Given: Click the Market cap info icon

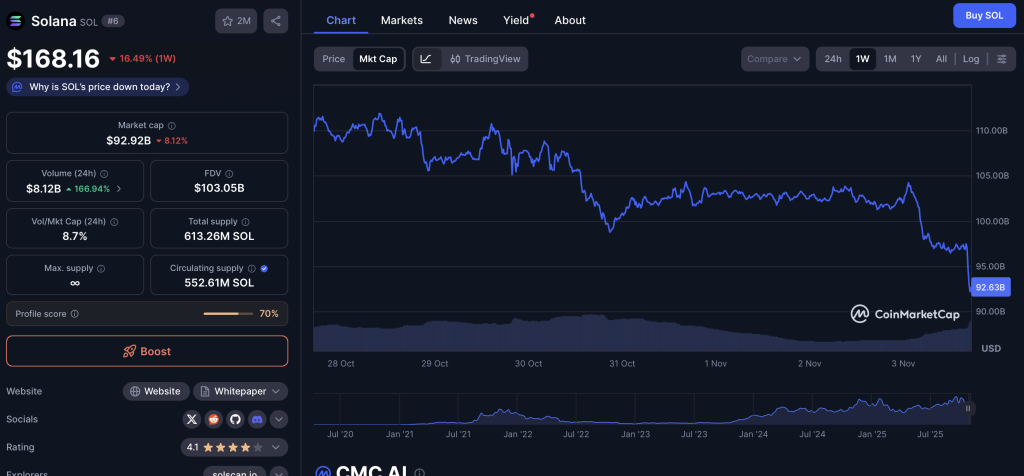Looking at the screenshot, I should tap(172, 125).
